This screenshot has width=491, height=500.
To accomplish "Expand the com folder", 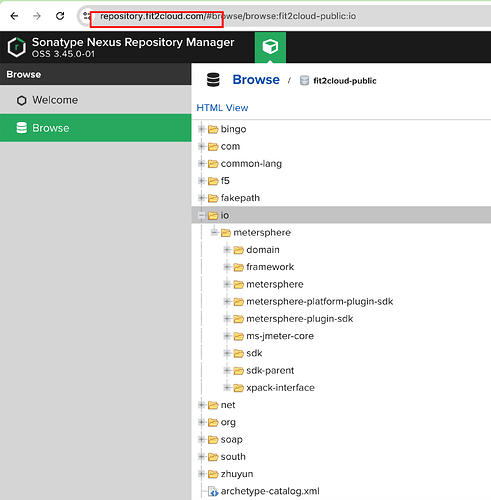I will pyautogui.click(x=201, y=146).
